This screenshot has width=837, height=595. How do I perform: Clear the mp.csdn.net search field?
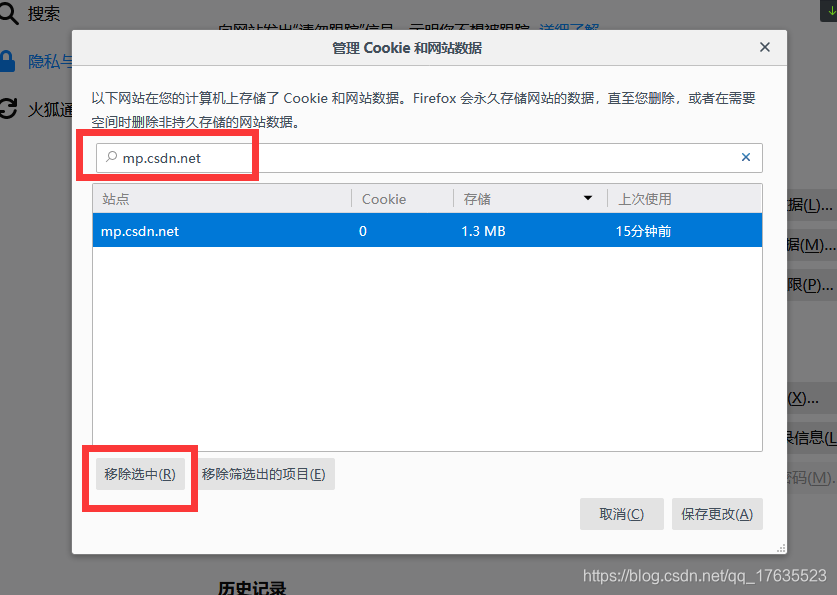click(x=746, y=157)
